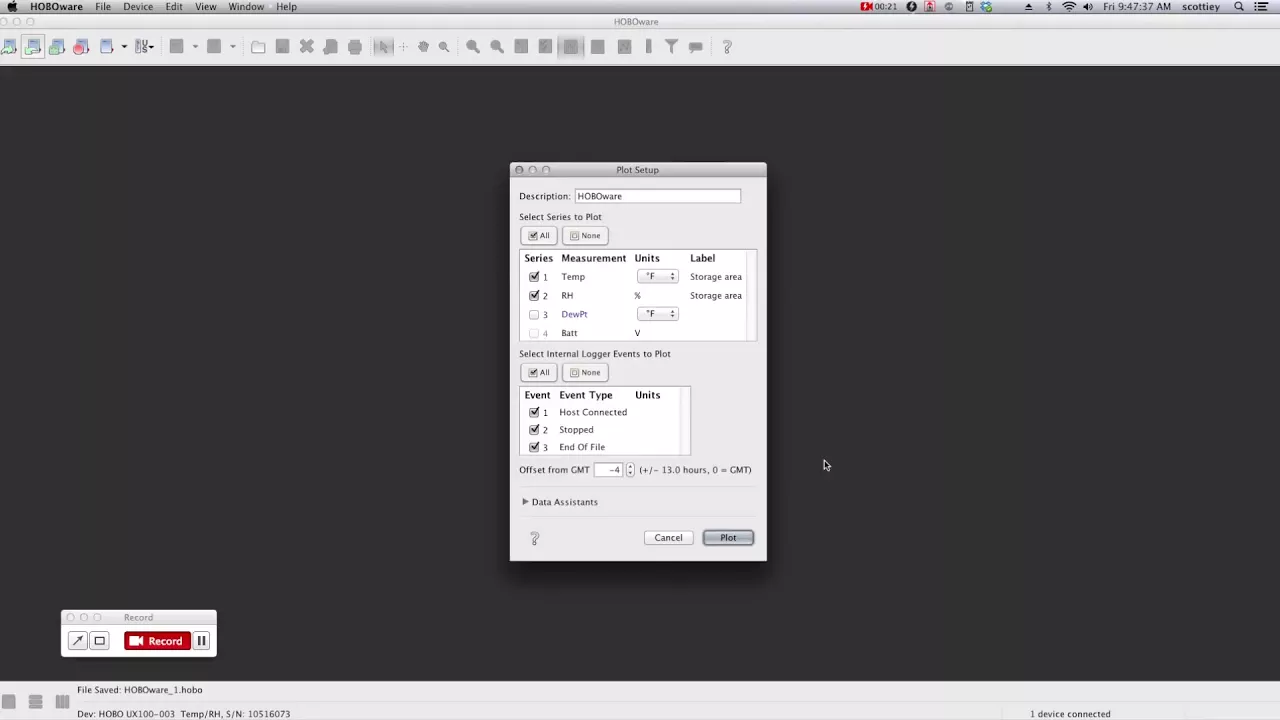The image size is (1280, 720).
Task: Open the View menu
Action: 205,7
